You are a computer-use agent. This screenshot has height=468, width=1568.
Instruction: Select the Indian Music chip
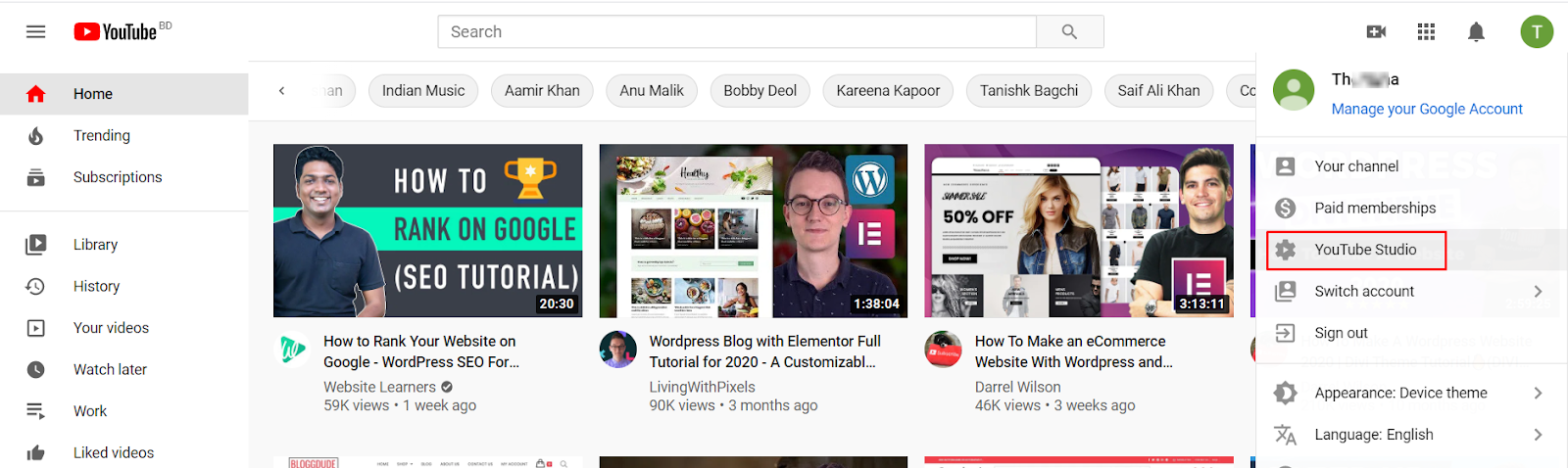coord(423,91)
